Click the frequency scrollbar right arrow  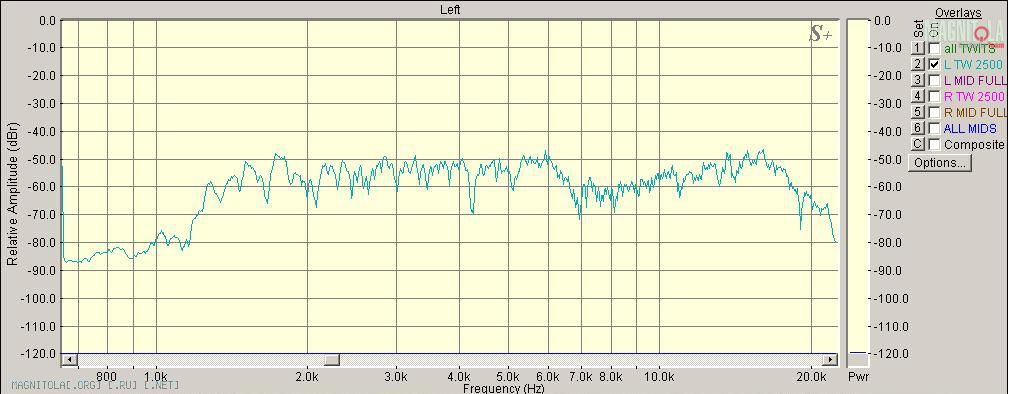(829, 360)
